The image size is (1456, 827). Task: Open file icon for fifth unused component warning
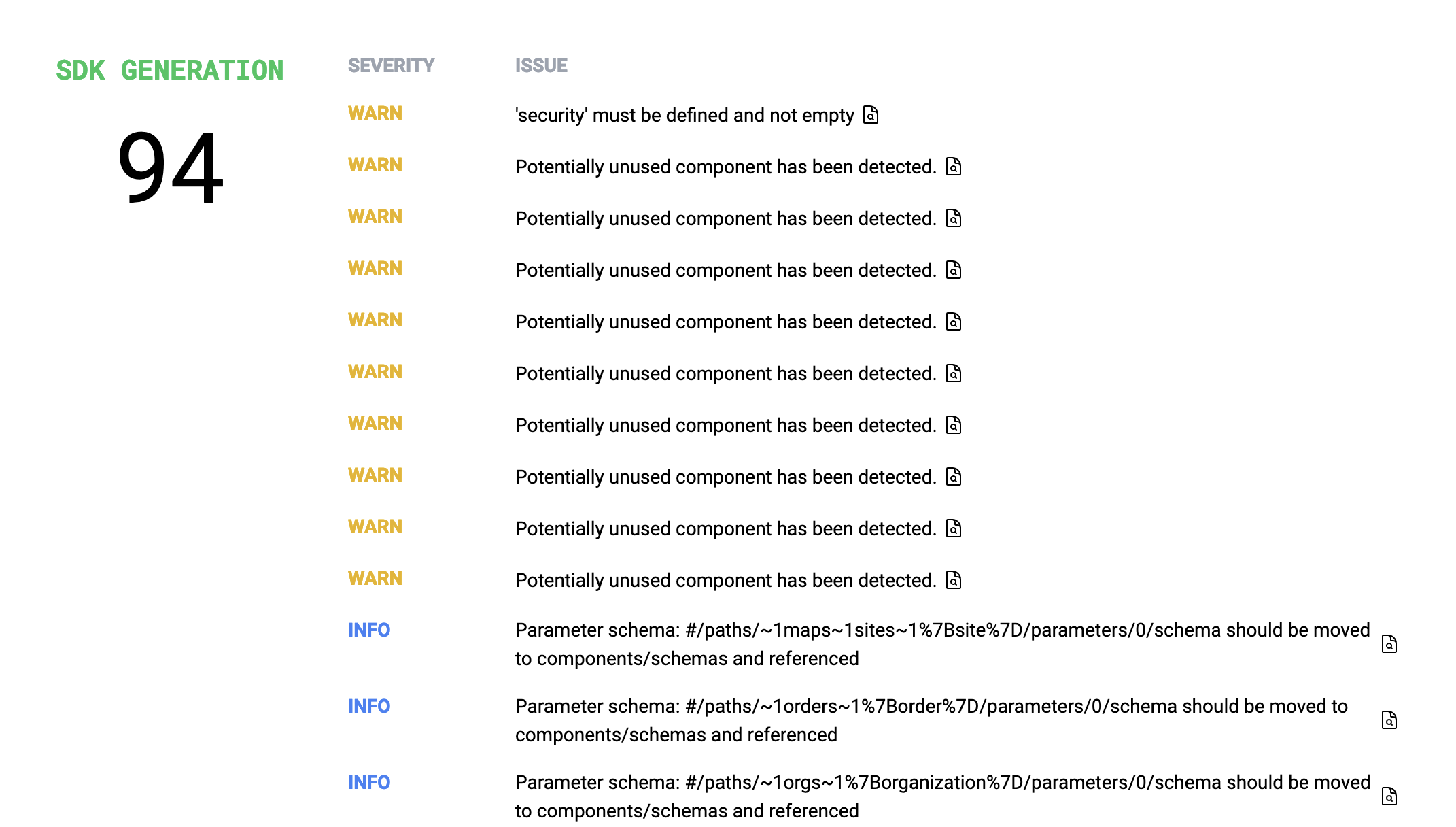pyautogui.click(x=954, y=373)
